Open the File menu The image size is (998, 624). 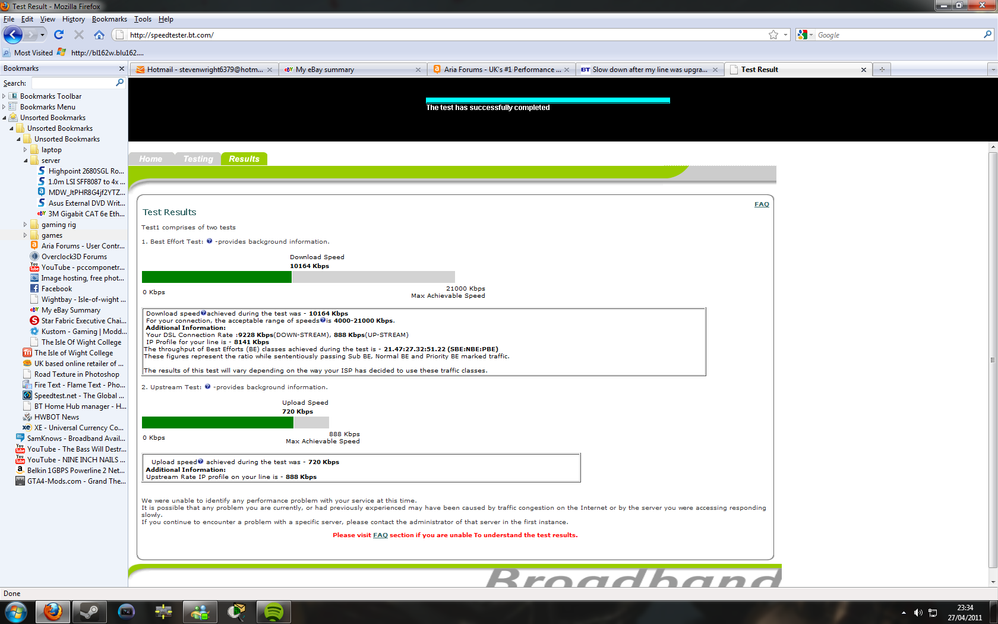[x=9, y=19]
